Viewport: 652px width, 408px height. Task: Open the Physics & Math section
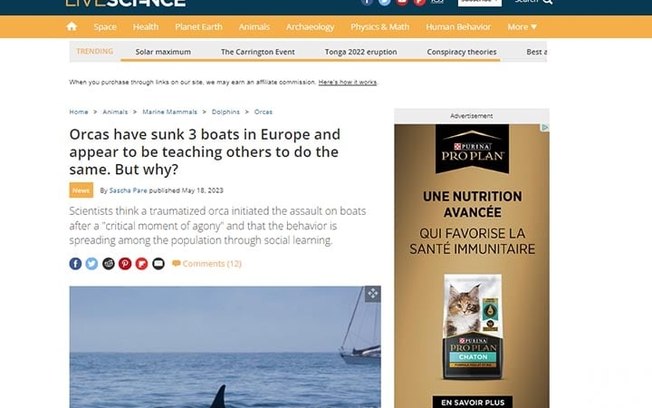tap(380, 27)
